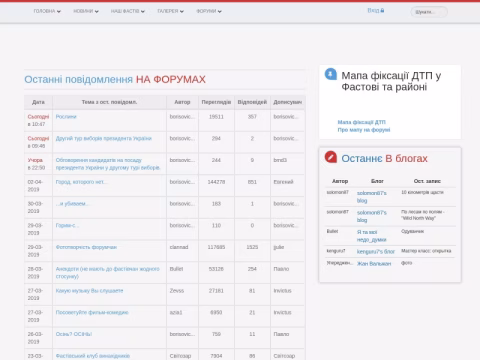This screenshot has width=480, height=360.
Task: Click the Дата column header
Action: click(x=38, y=102)
